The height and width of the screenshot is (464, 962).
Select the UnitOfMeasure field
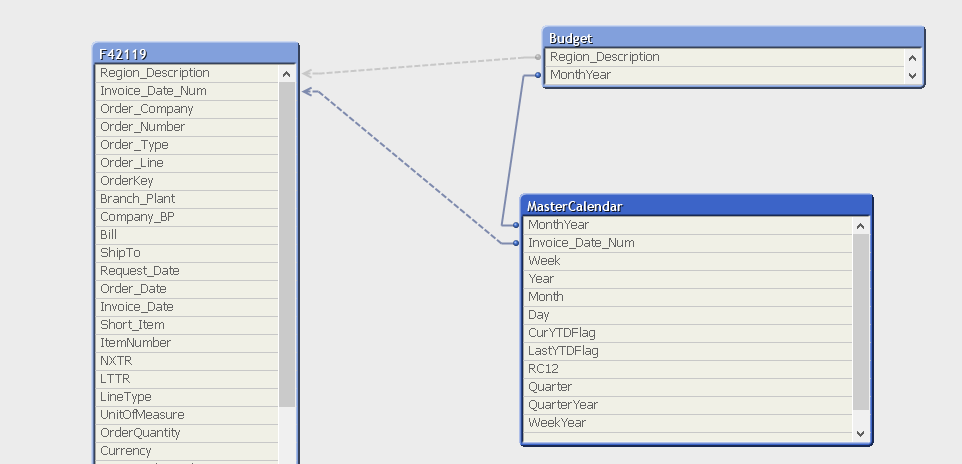point(187,415)
